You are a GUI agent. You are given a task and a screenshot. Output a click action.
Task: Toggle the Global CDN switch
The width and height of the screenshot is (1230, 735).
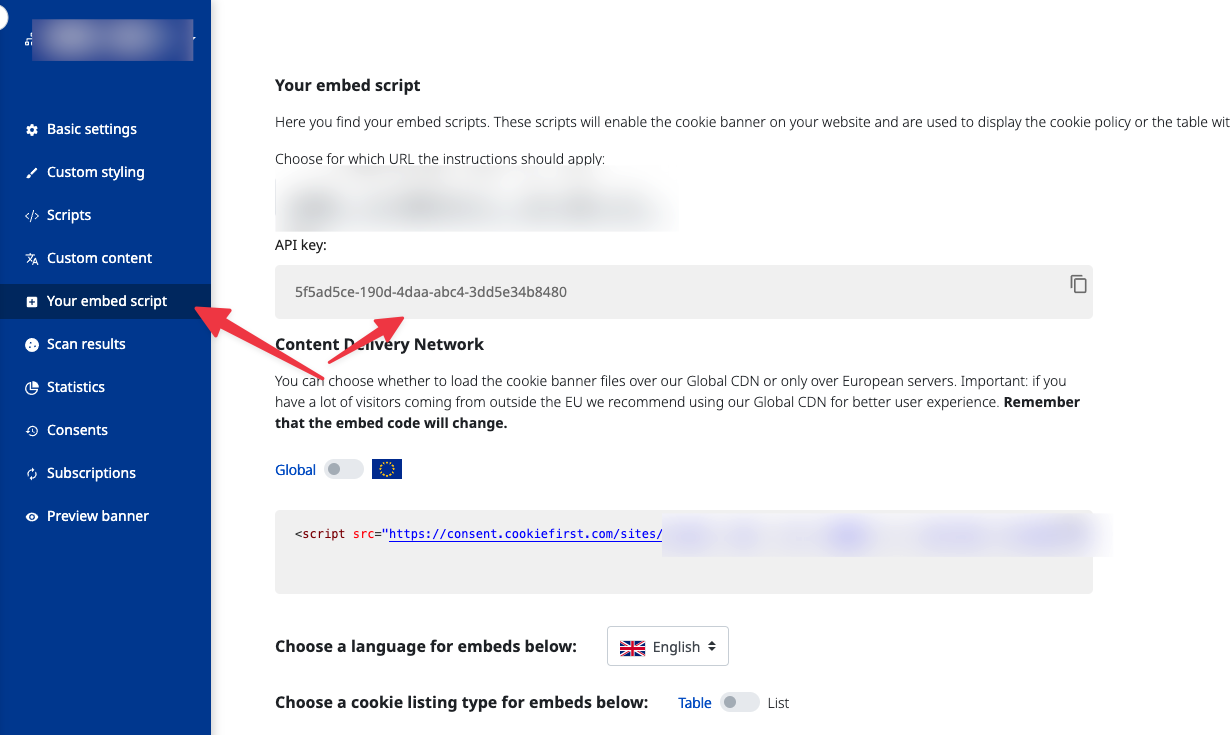(x=343, y=469)
